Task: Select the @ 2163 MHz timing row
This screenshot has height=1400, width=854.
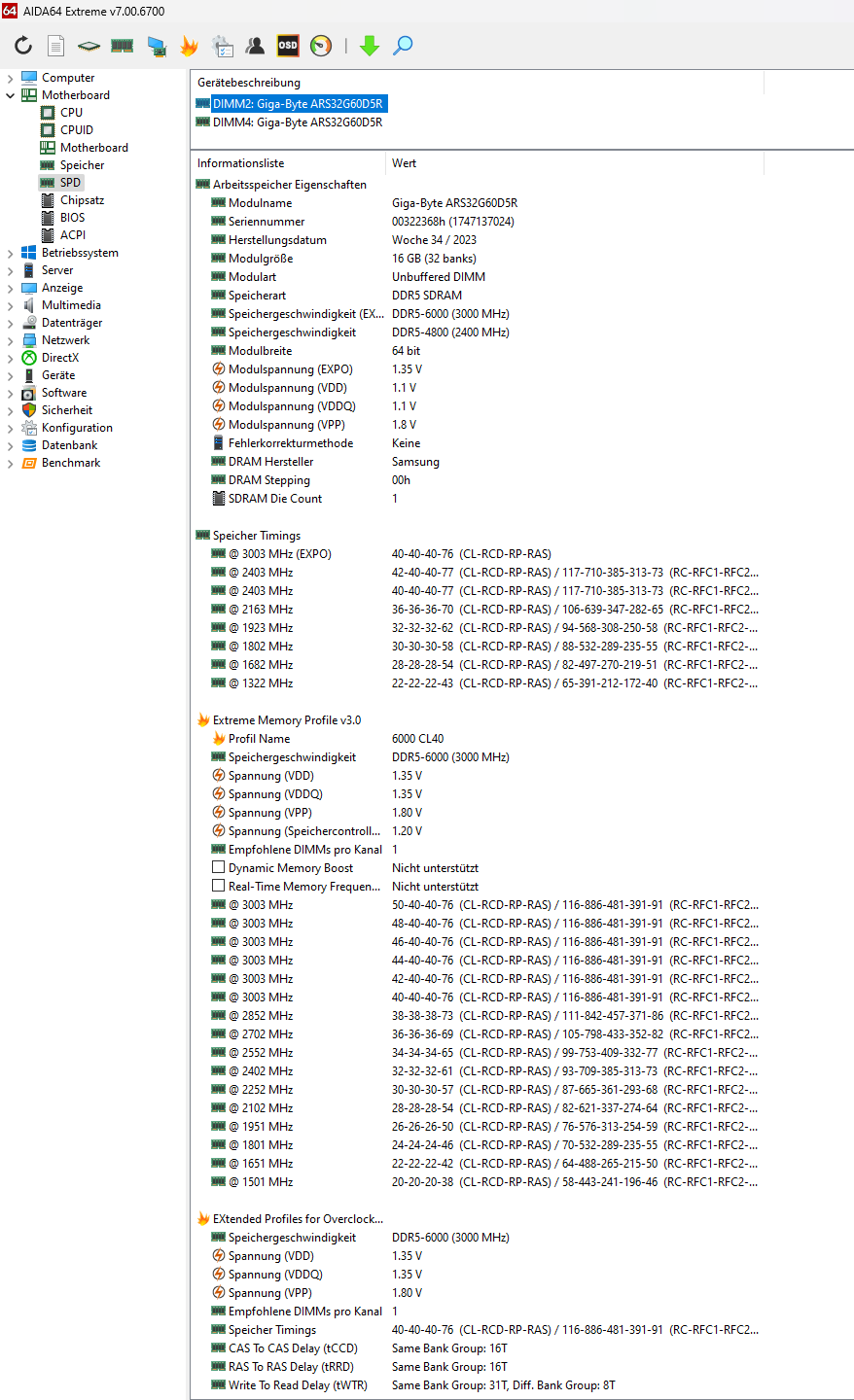Action: point(477,610)
